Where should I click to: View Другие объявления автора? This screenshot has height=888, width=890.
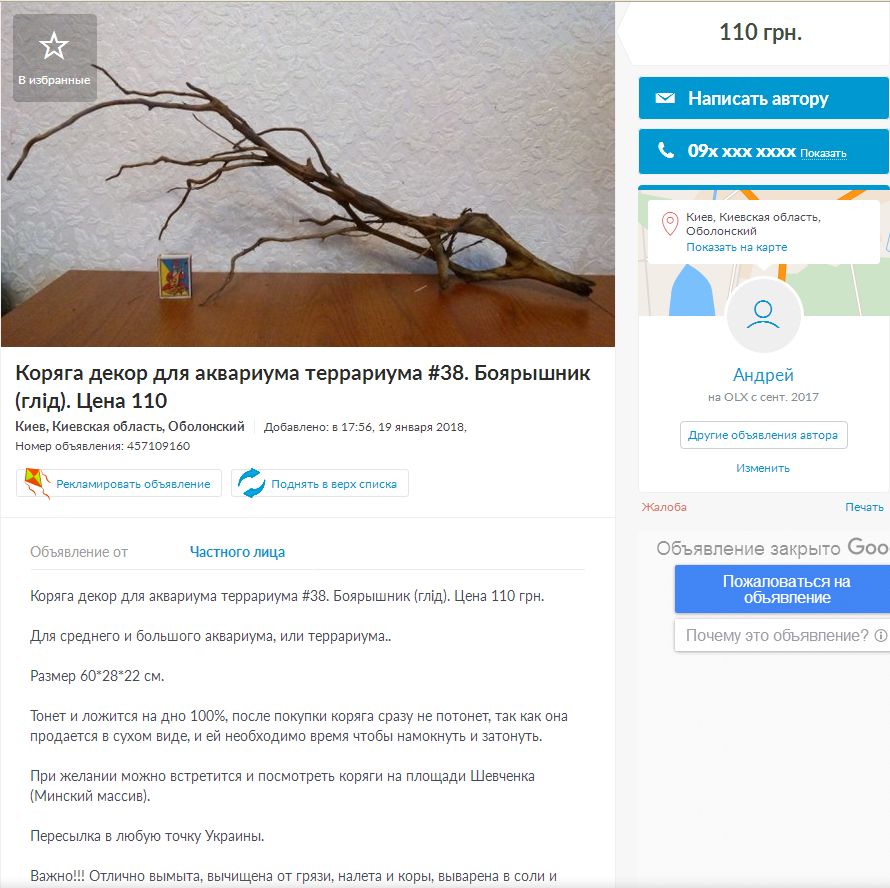tap(763, 435)
